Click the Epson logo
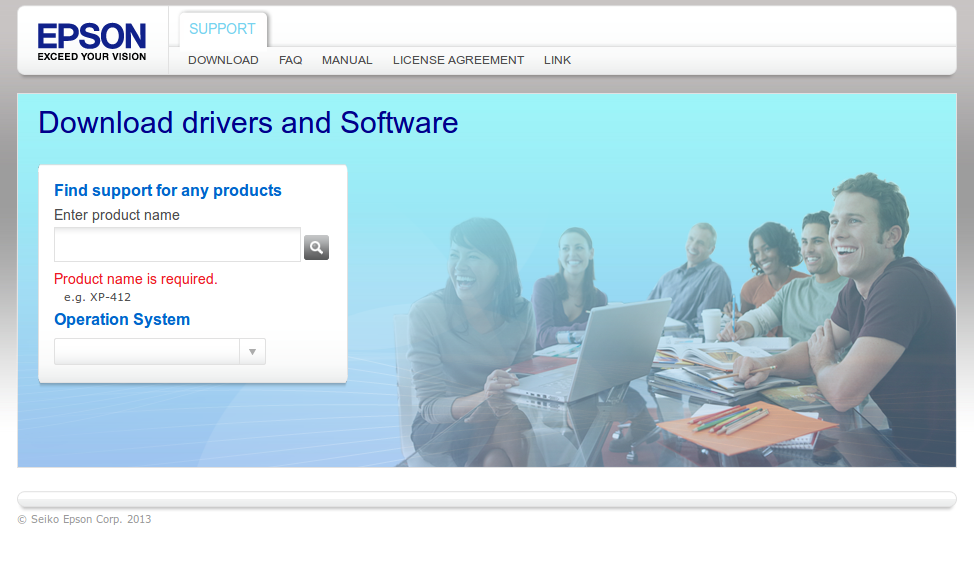Image resolution: width=974 pixels, height=581 pixels. coord(92,42)
